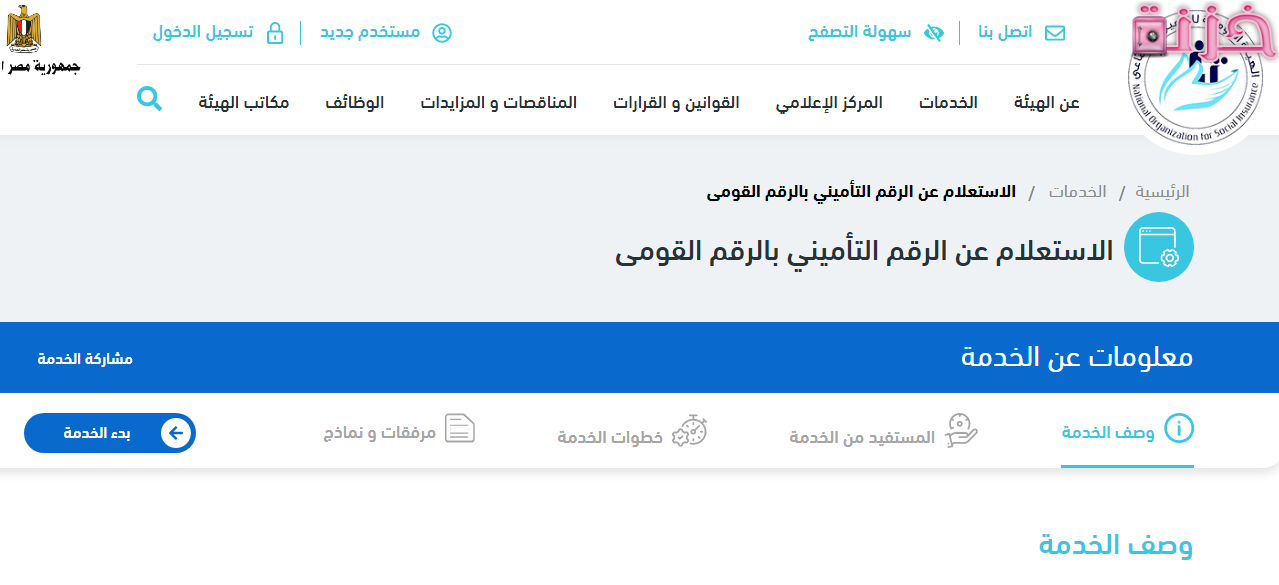Click the teal service gear icon near the page title
1279x585 pixels.
[x=1160, y=246]
